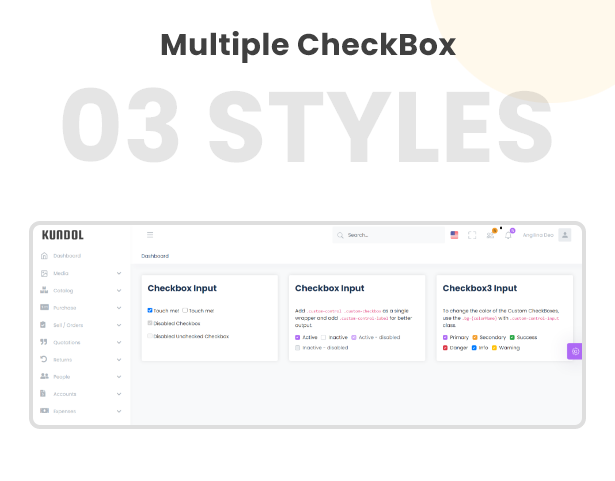Click the "Disabled Checkbox" checkbox
This screenshot has width=615, height=481.
(x=150, y=323)
